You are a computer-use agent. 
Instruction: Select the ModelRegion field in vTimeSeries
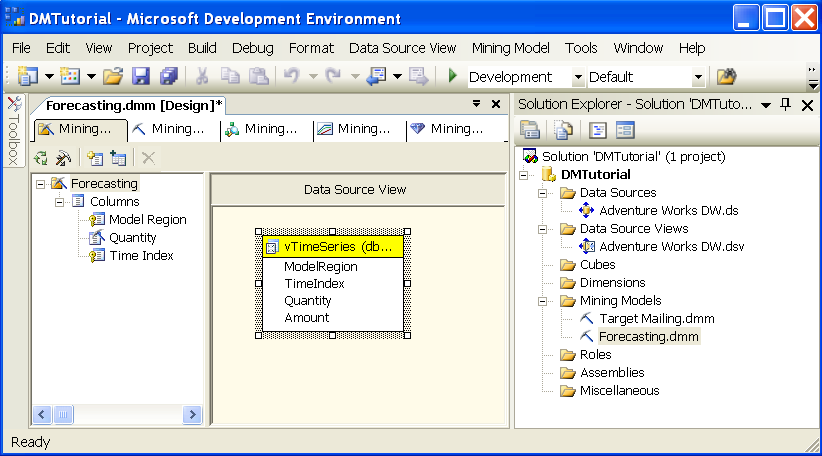(x=321, y=266)
